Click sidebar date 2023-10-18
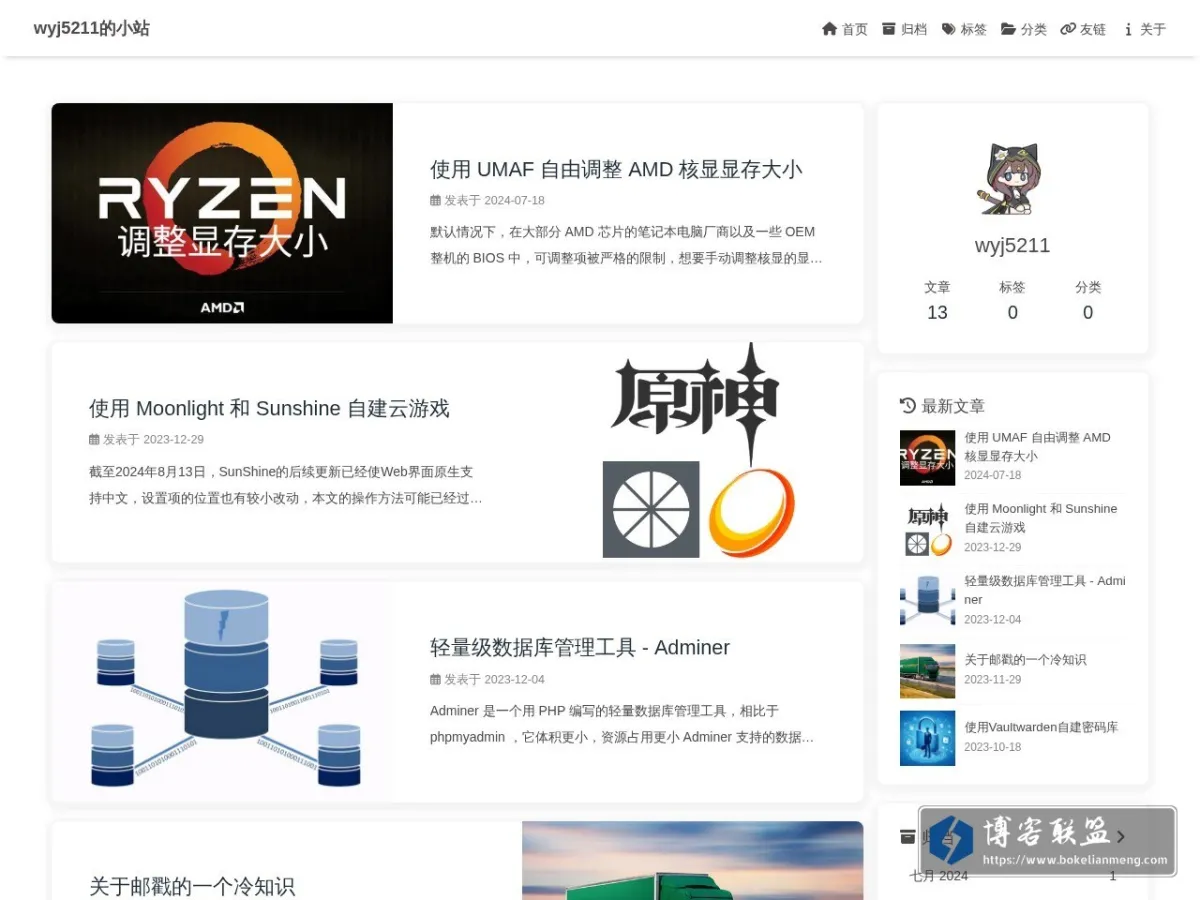The width and height of the screenshot is (1200, 900). tap(993, 747)
